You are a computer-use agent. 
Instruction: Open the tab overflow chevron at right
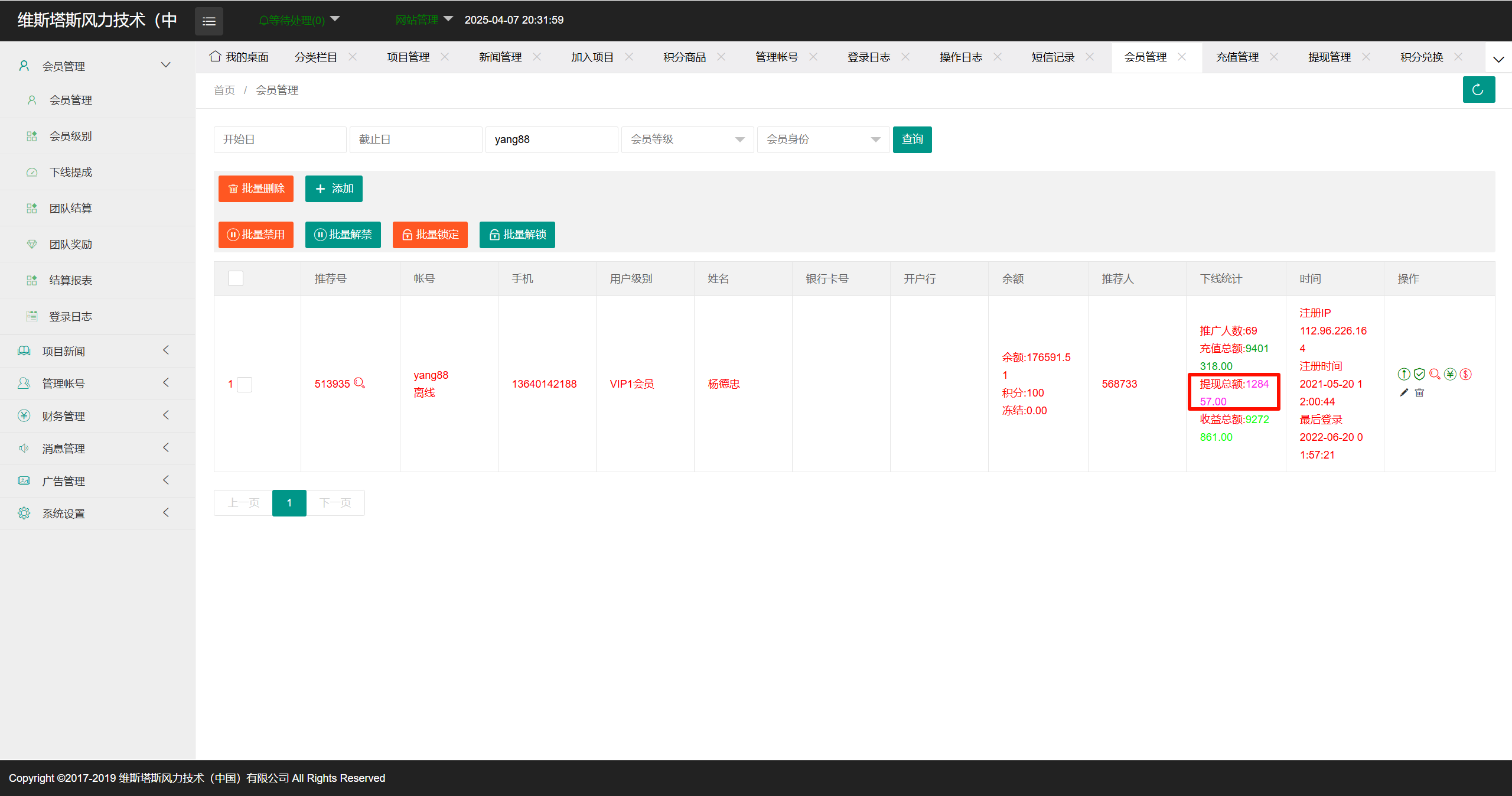[x=1498, y=59]
